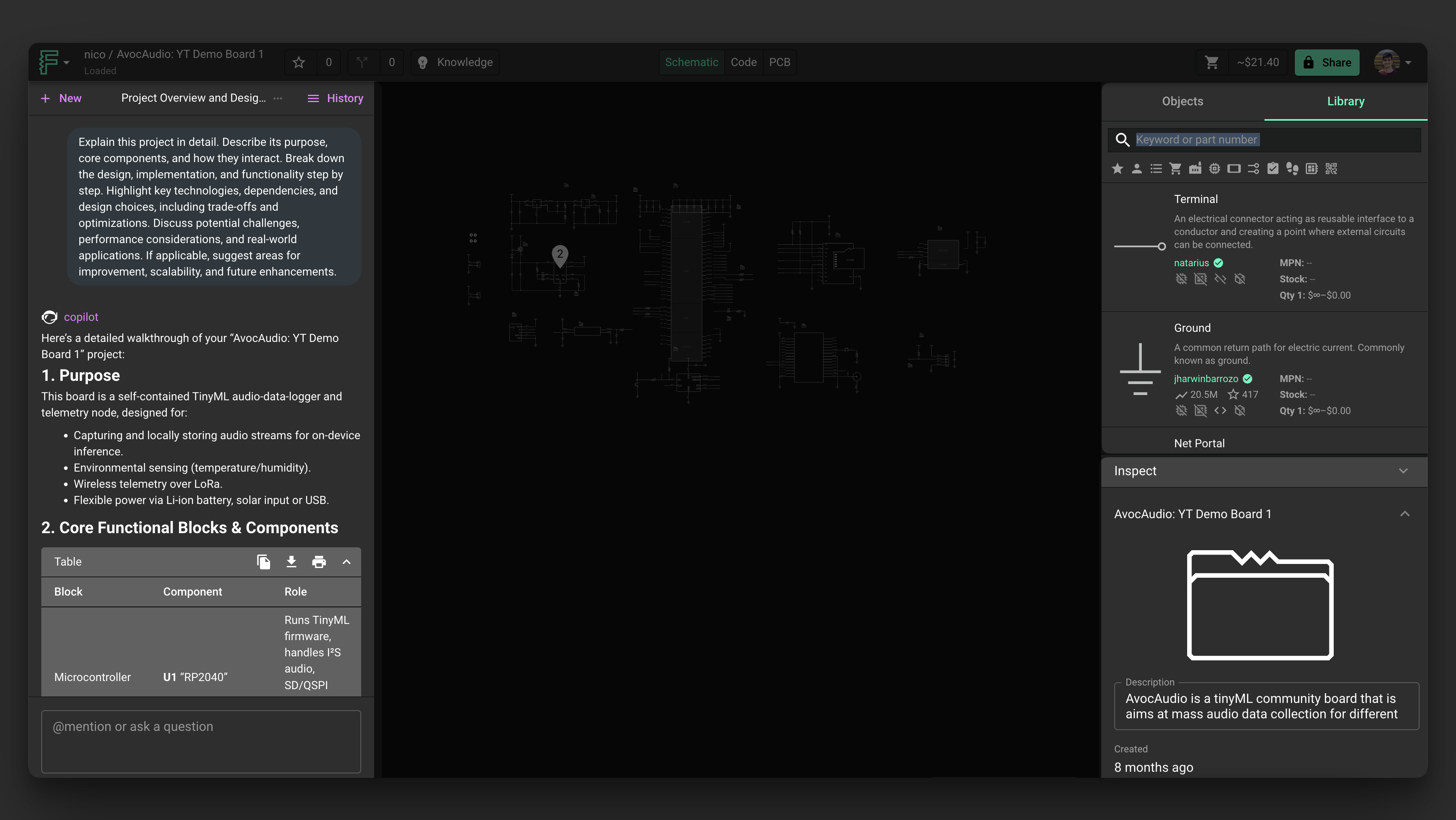Click the no-3D-model cube icon on Terminal

pos(1239,279)
